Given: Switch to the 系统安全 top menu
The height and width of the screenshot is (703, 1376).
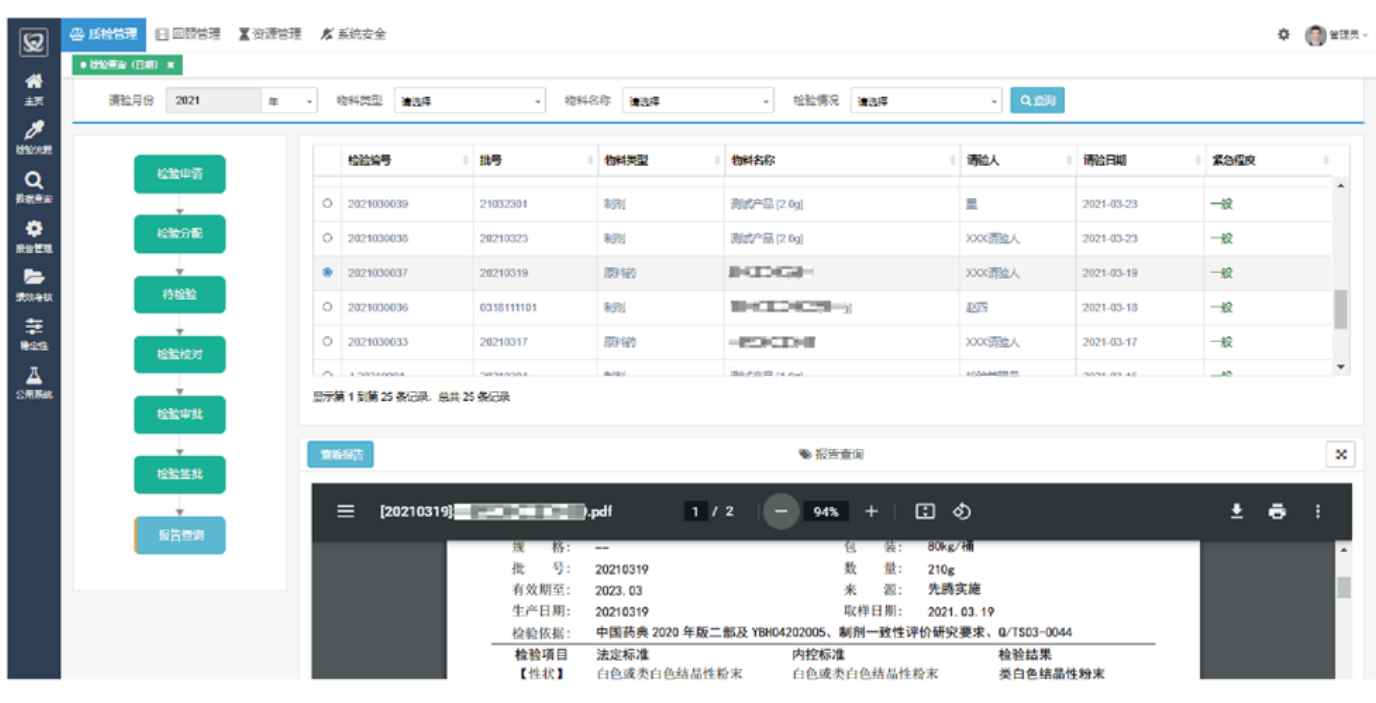Looking at the screenshot, I should click(x=353, y=34).
